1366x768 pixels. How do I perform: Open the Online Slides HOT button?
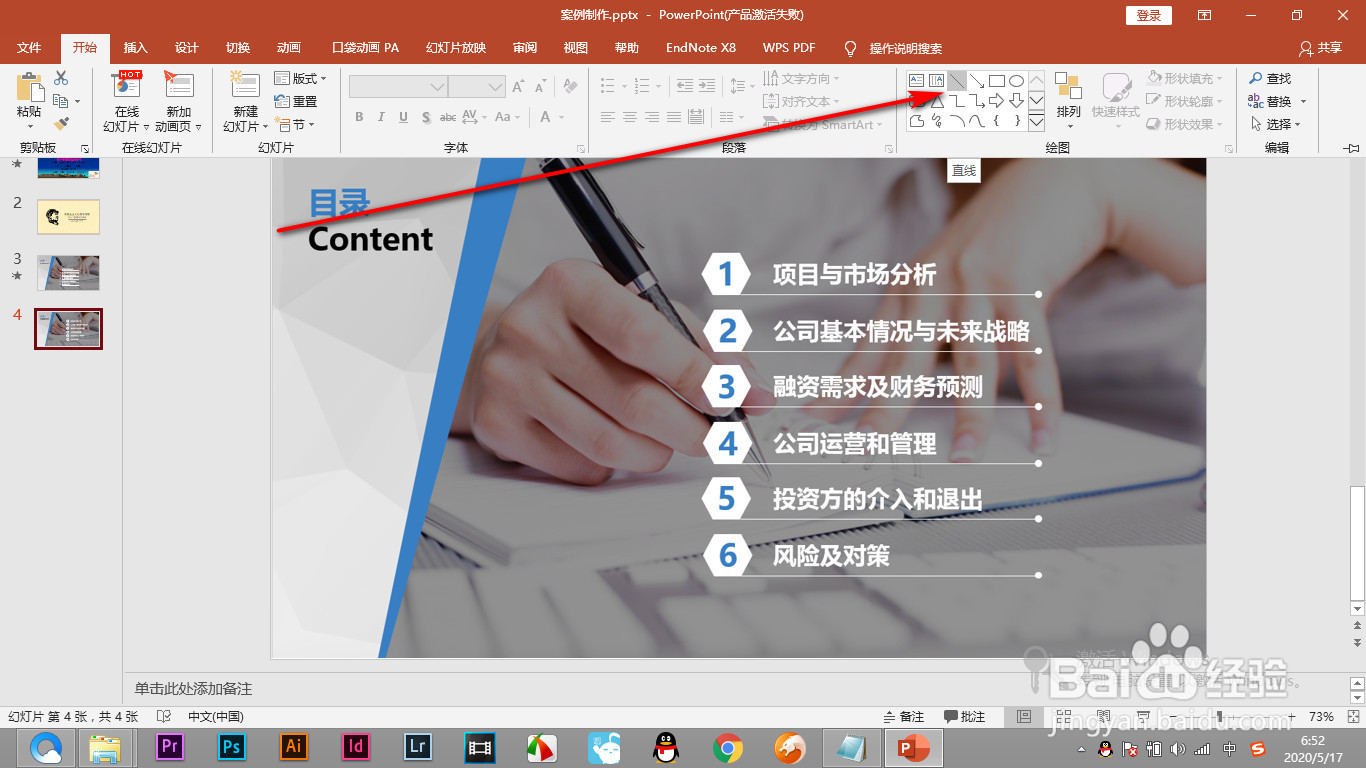127,101
